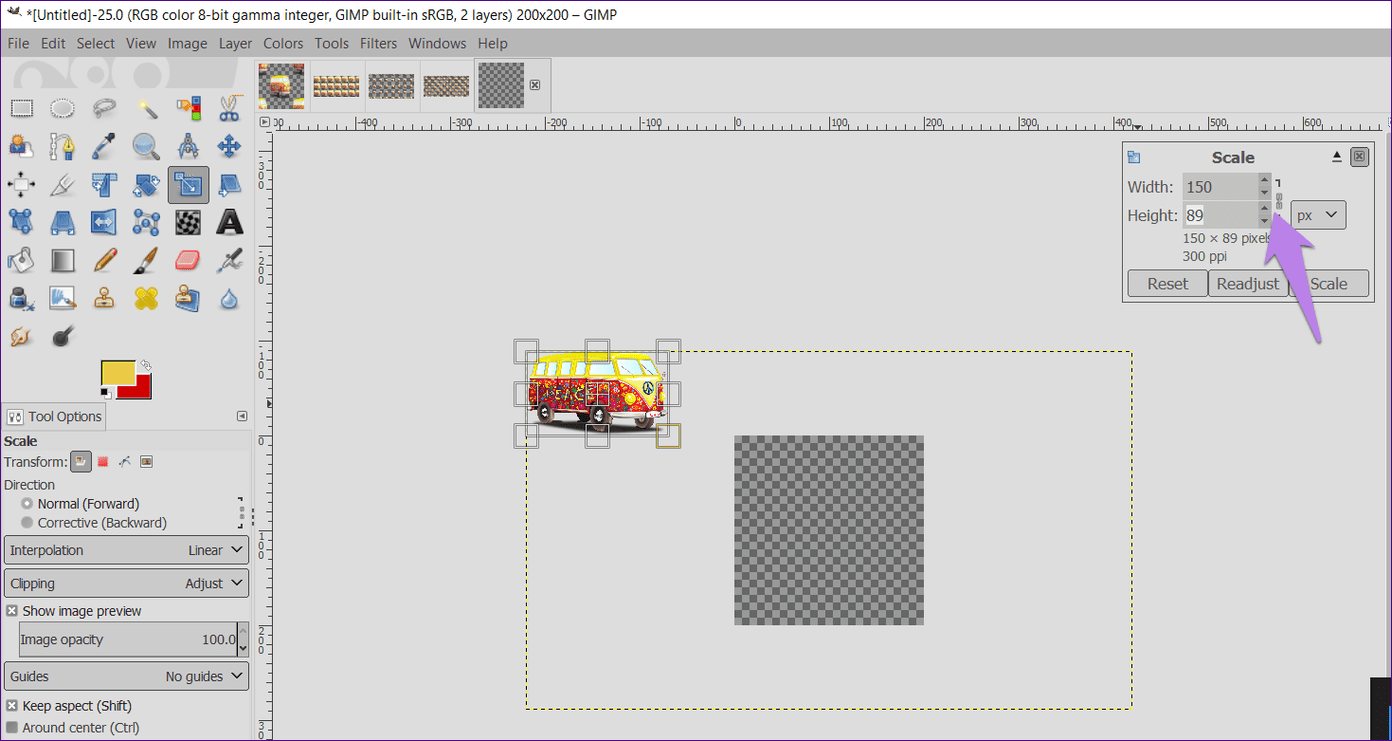This screenshot has height=741, width=1392.
Task: Pick the Color Picker eyedropper tool
Action: pos(105,146)
